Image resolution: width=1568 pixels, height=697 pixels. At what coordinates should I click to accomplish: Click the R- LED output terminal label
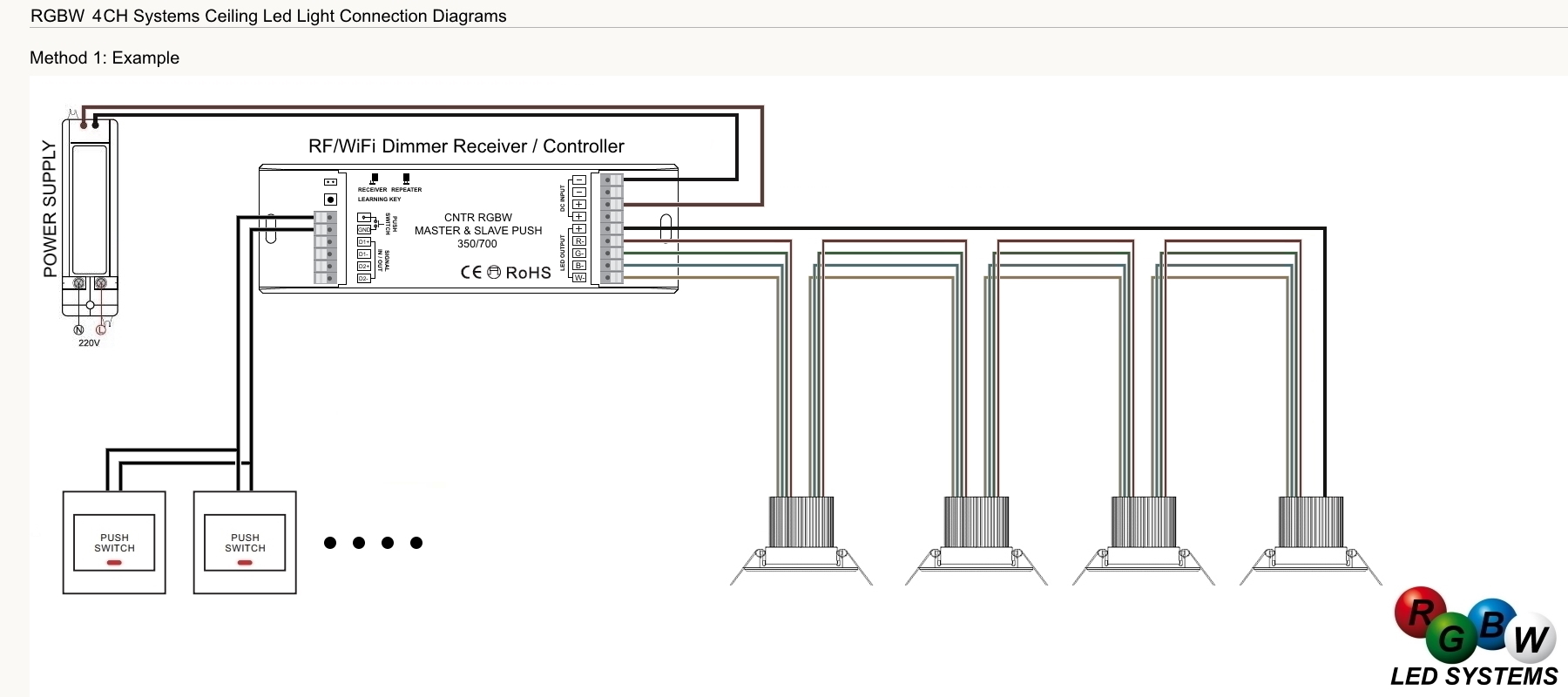(579, 241)
